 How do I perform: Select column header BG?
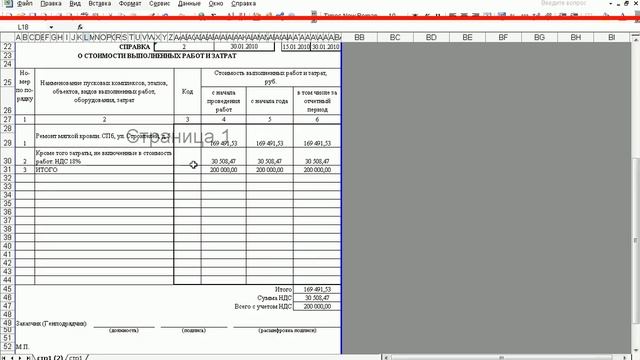point(539,37)
